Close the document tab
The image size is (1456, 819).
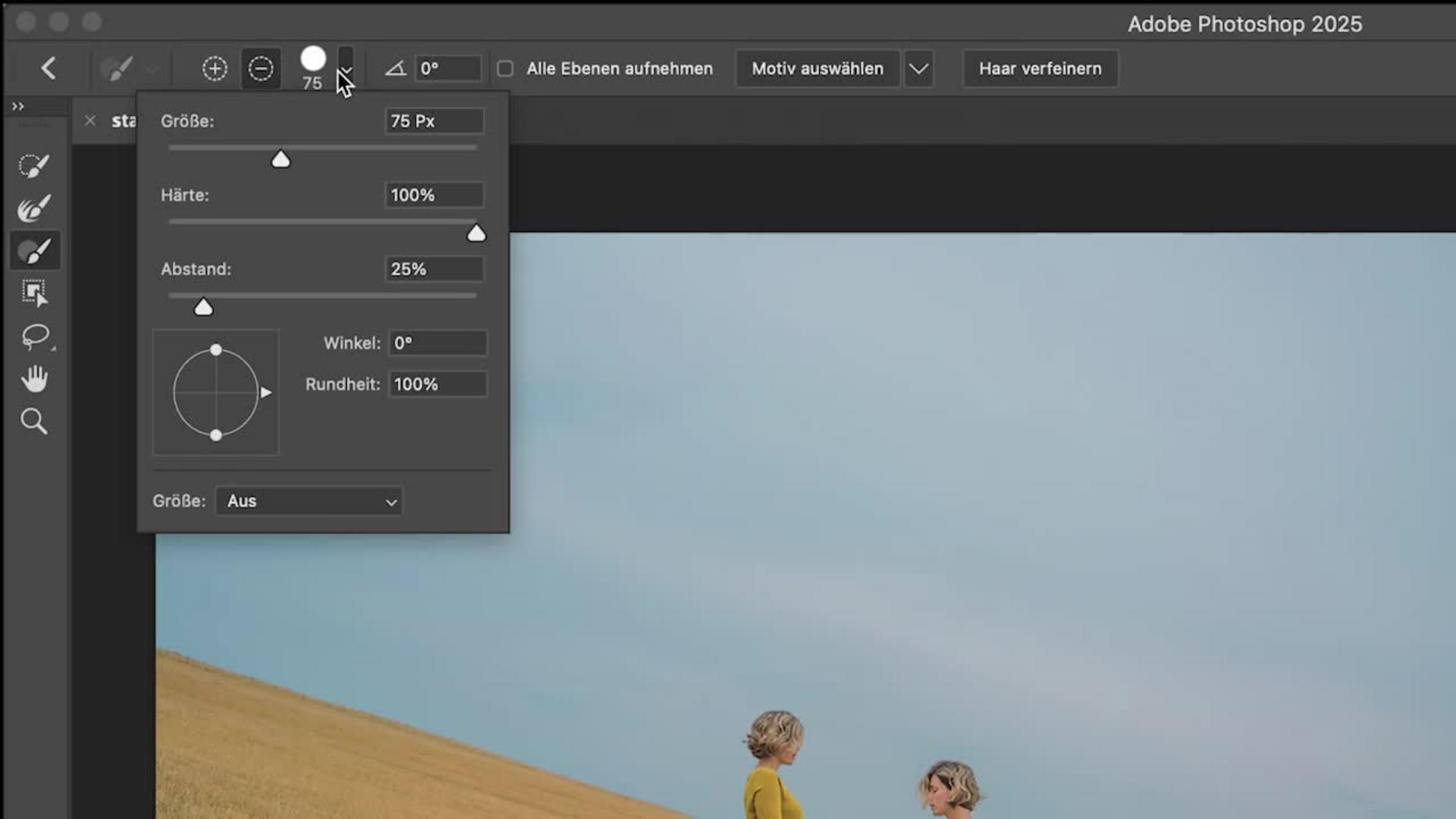[90, 121]
